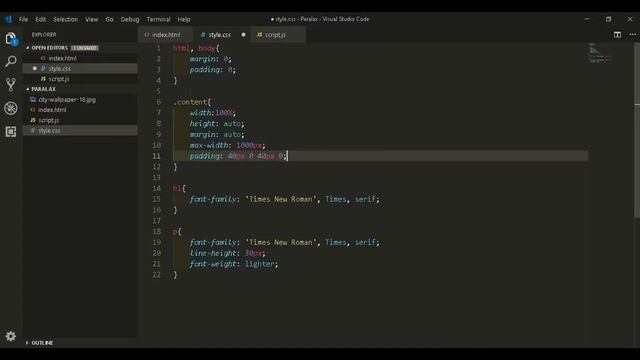Open the Source Control view
The width and height of the screenshot is (640, 360).
[11, 84]
